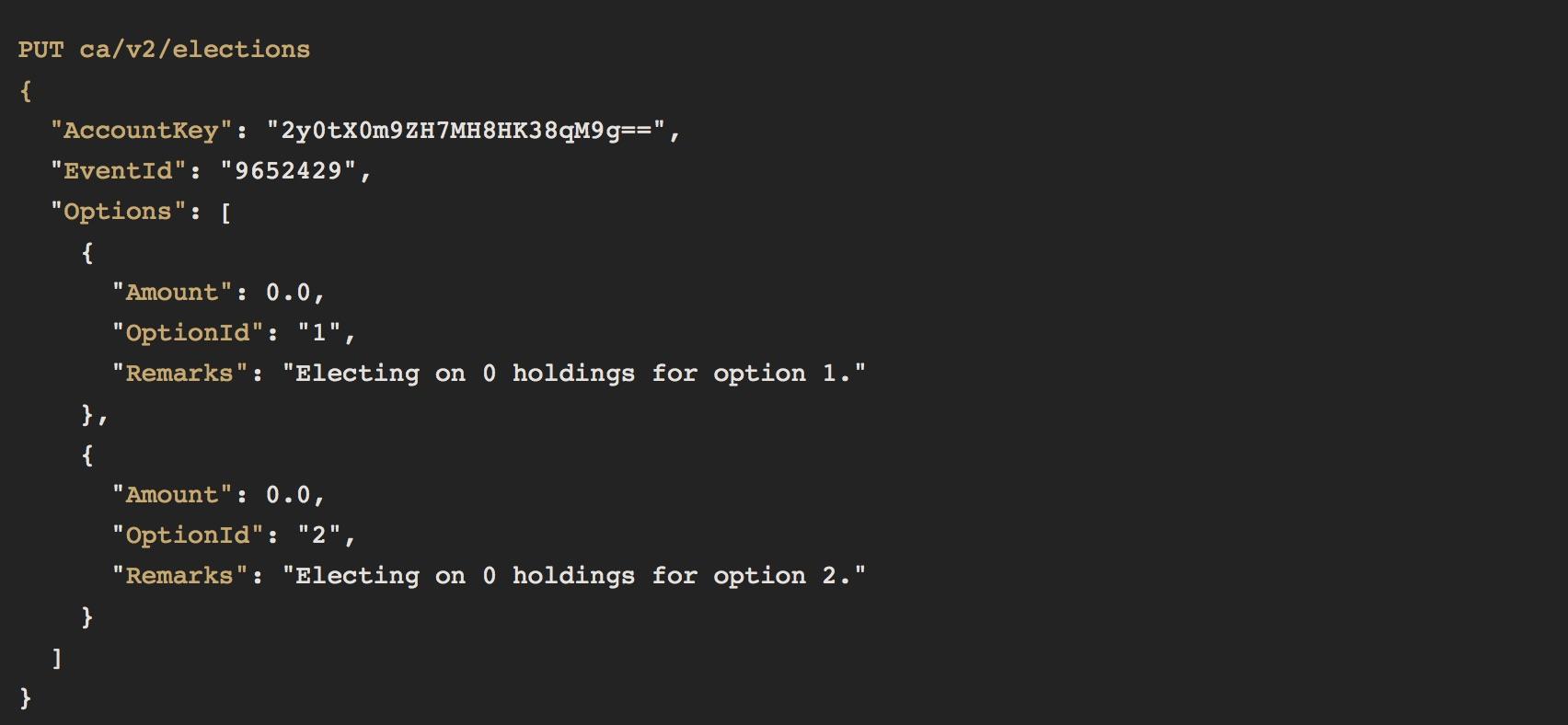Click the "Options" property name
Viewport: 1568px width, 725px height.
[118, 212]
